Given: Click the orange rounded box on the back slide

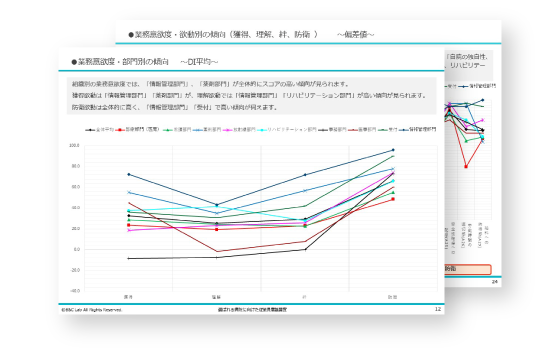Looking at the screenshot, I should (x=468, y=269).
